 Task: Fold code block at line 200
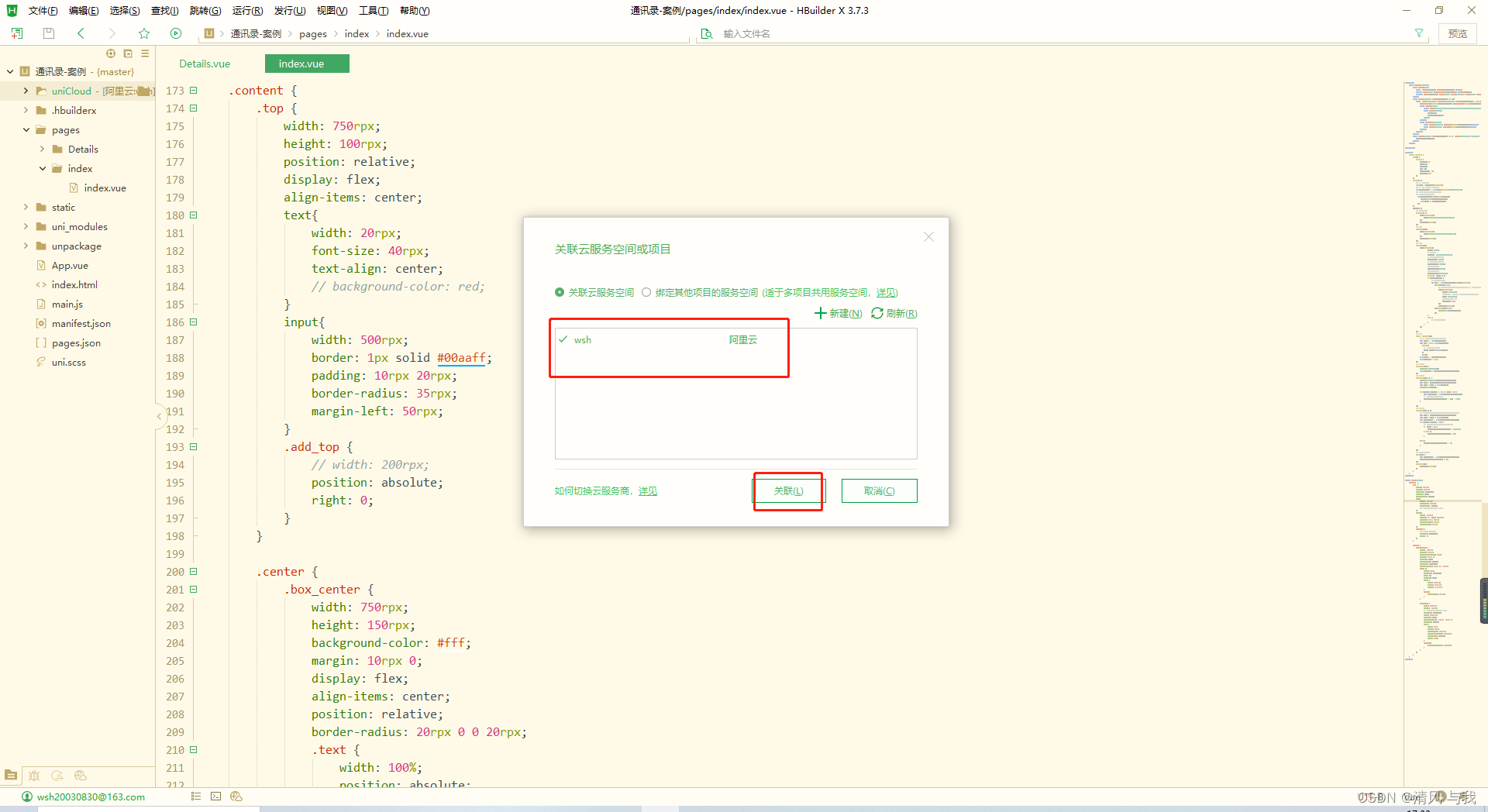(194, 571)
